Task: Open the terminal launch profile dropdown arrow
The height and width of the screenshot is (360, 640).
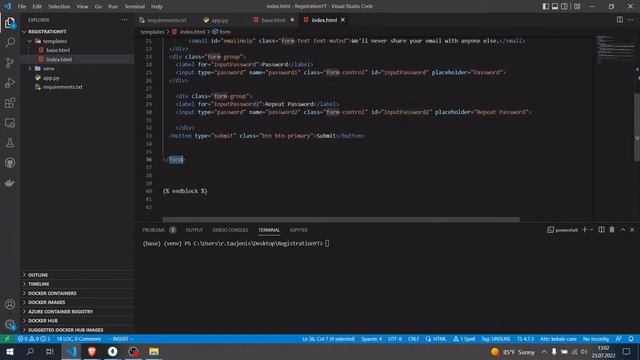Action: (x=591, y=230)
